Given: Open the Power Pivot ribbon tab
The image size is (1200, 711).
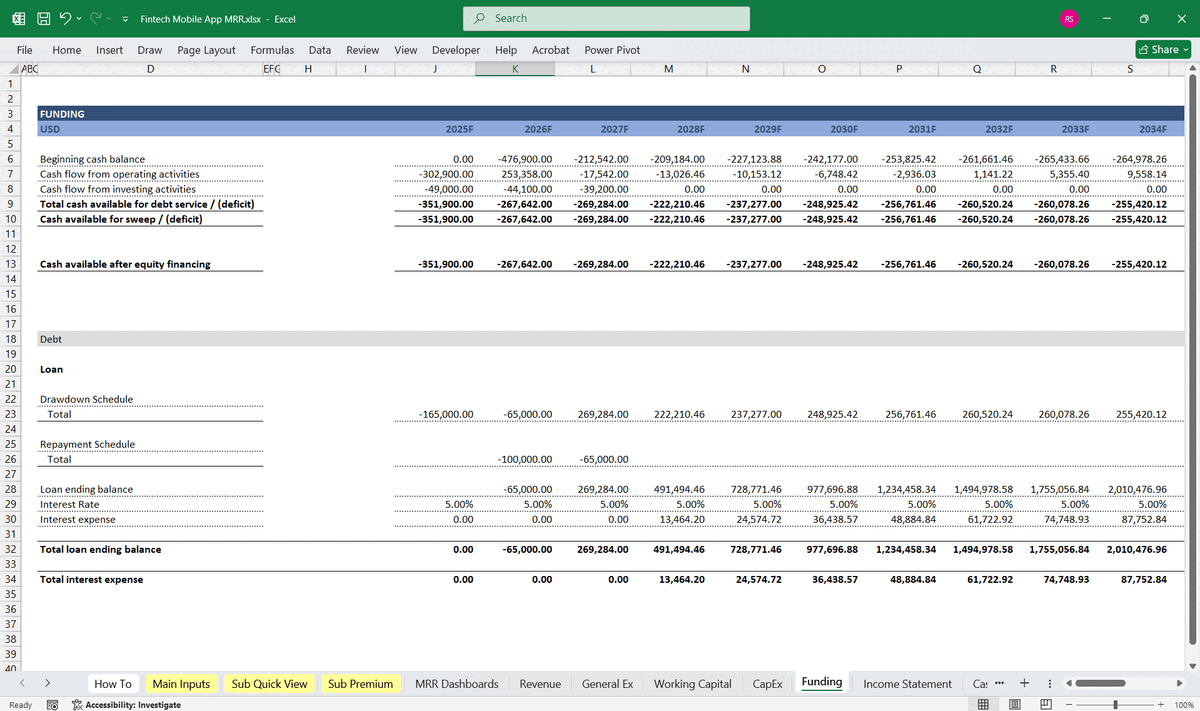Looking at the screenshot, I should tap(611, 49).
